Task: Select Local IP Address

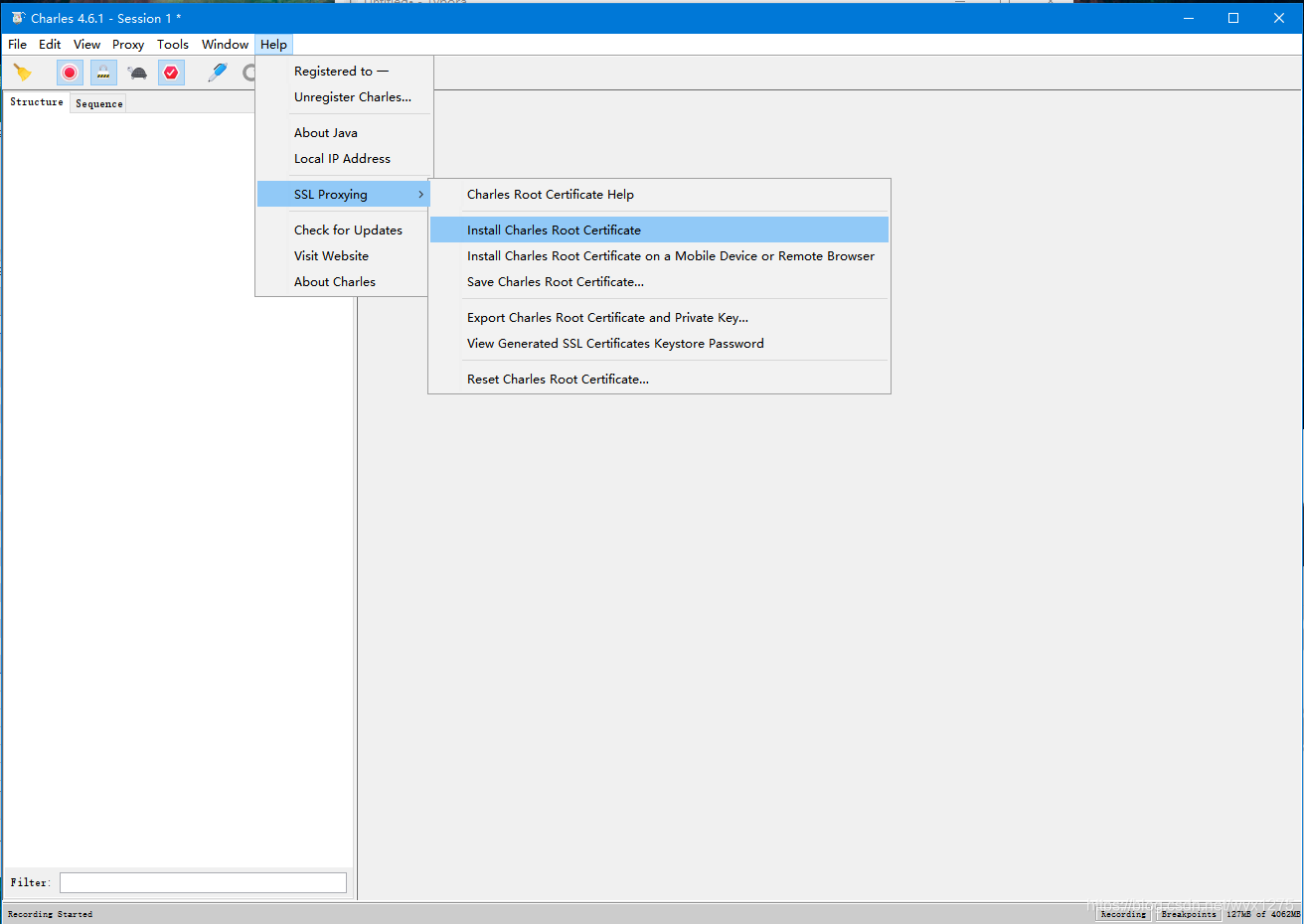Action: pyautogui.click(x=344, y=159)
